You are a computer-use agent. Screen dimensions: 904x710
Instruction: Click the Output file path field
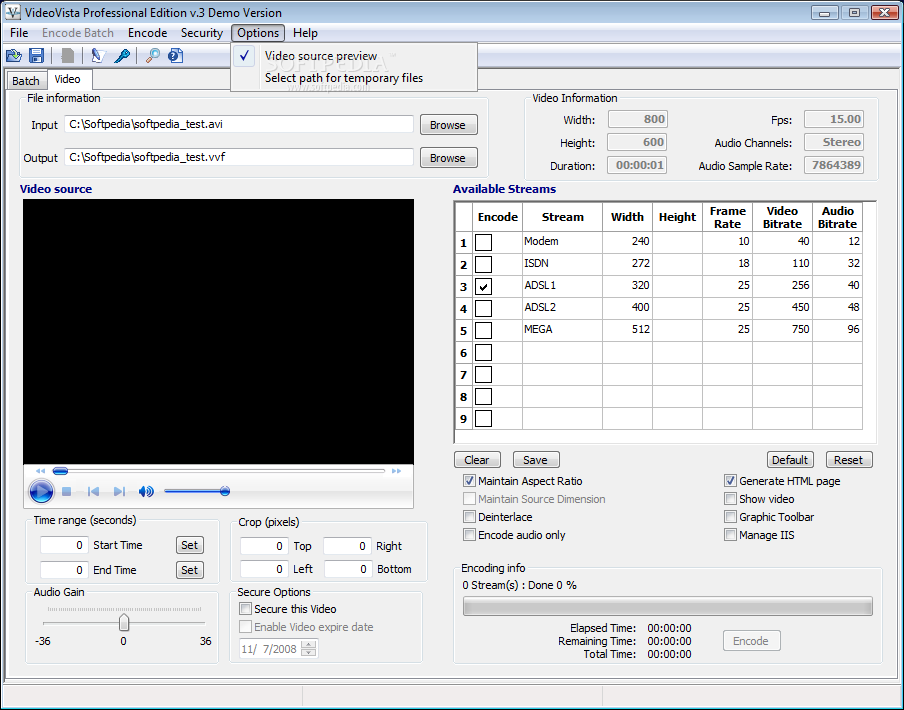click(239, 157)
